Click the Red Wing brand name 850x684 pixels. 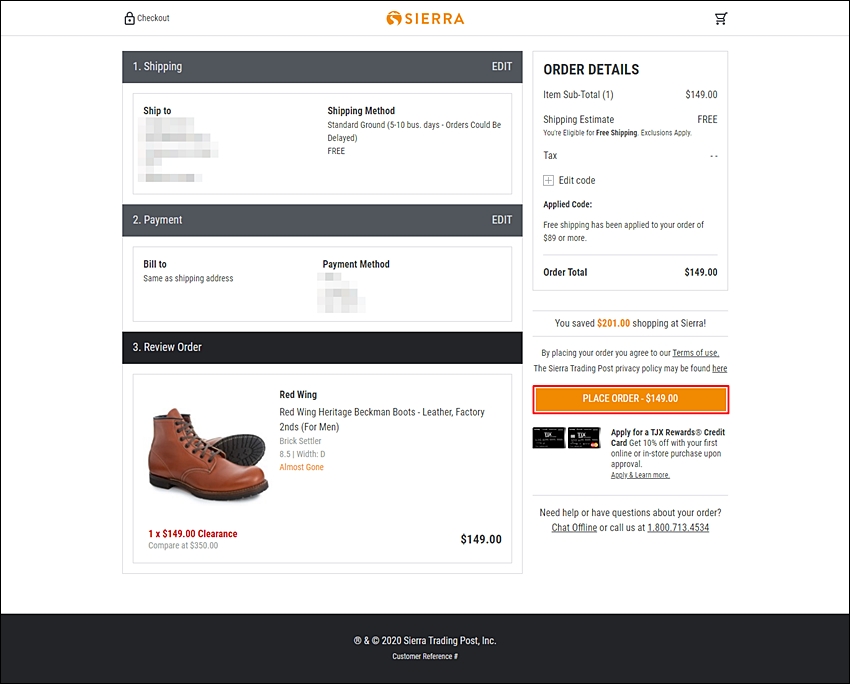[298, 395]
